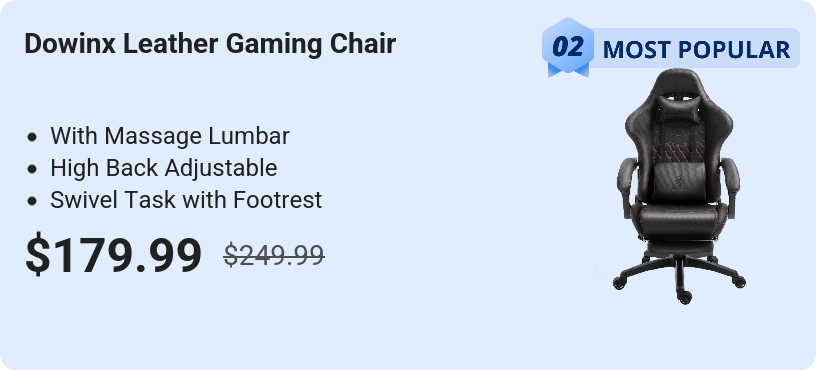Click the chair's headrest pillow
The width and height of the screenshot is (816, 370).
pyautogui.click(x=677, y=110)
